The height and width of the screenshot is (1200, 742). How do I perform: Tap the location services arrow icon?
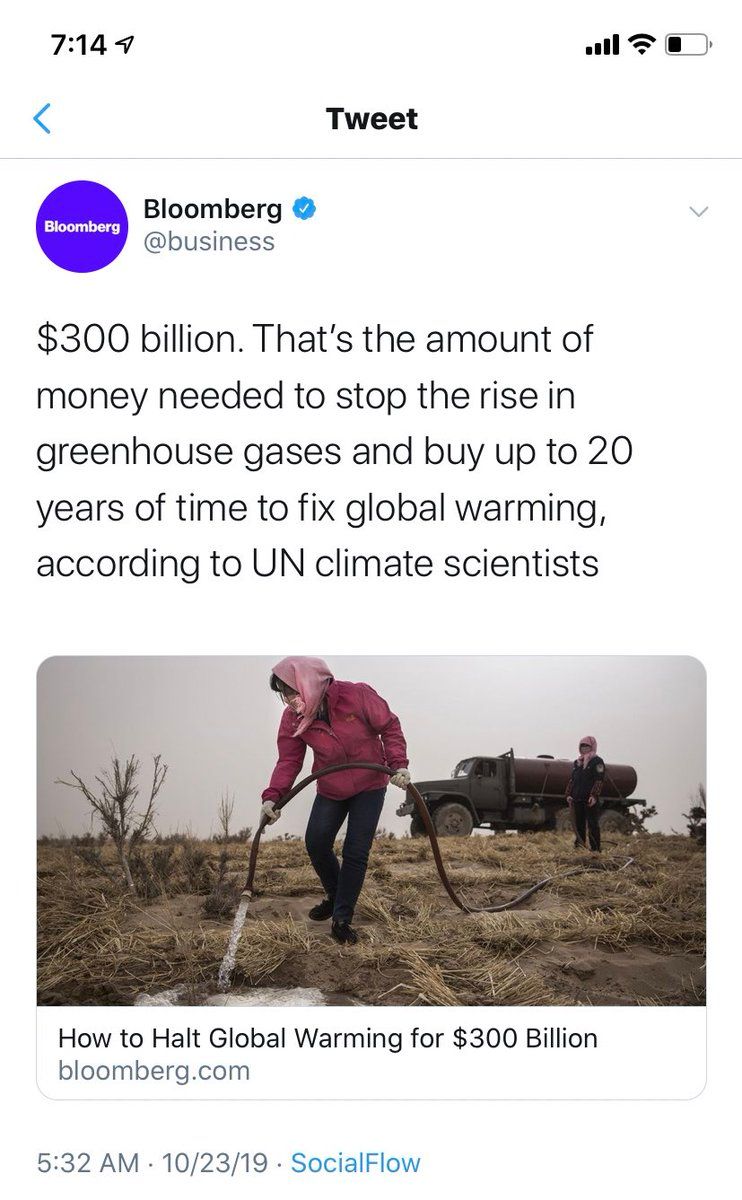coord(127,45)
